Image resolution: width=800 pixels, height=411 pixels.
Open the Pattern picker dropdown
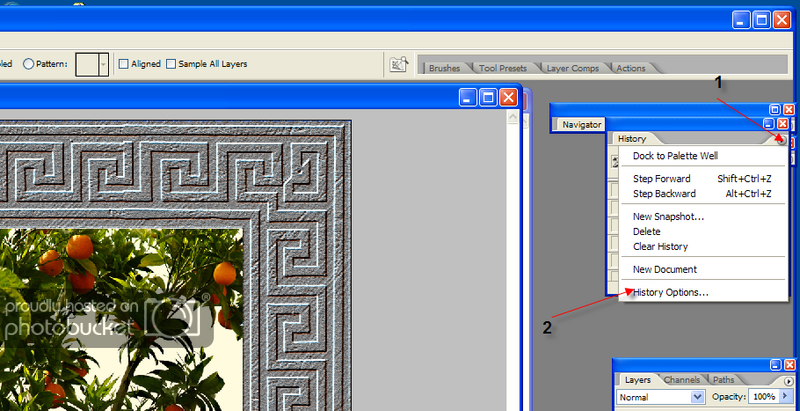coord(103,65)
